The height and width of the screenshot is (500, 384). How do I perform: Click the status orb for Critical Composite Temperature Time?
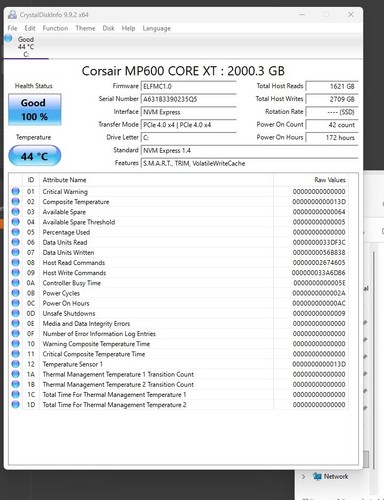15,354
